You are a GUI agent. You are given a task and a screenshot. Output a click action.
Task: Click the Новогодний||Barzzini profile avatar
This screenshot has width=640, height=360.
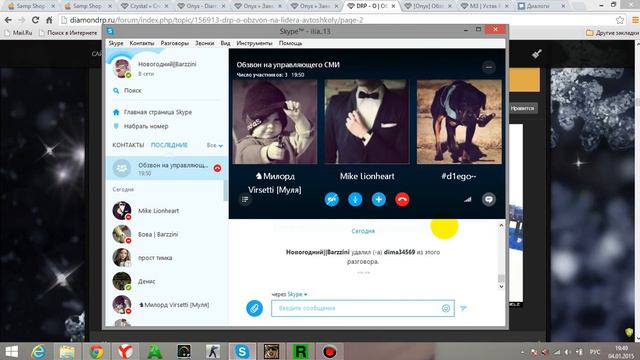[122, 68]
